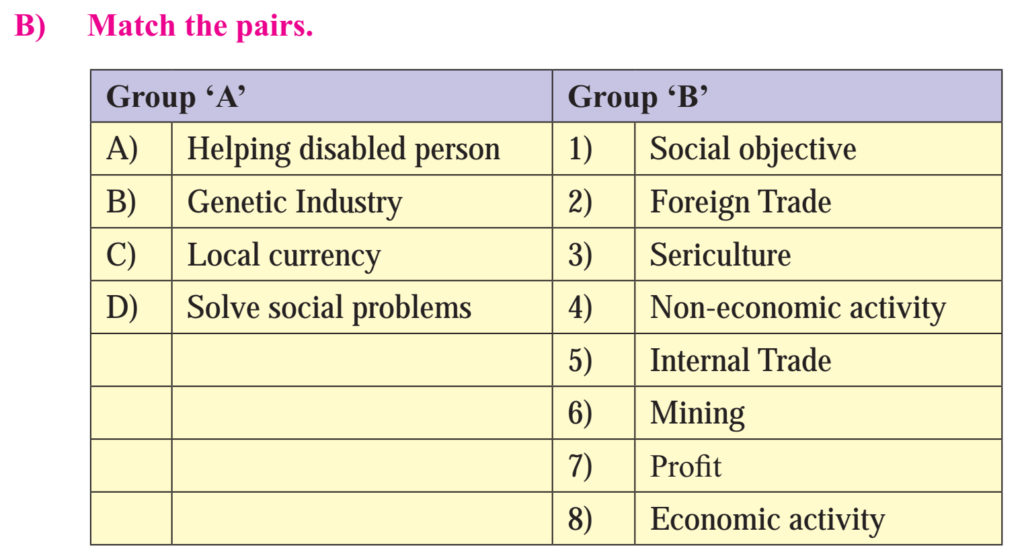Viewport: 1024px width, 560px height.
Task: Select the '1)' number cell
Action: pos(594,149)
